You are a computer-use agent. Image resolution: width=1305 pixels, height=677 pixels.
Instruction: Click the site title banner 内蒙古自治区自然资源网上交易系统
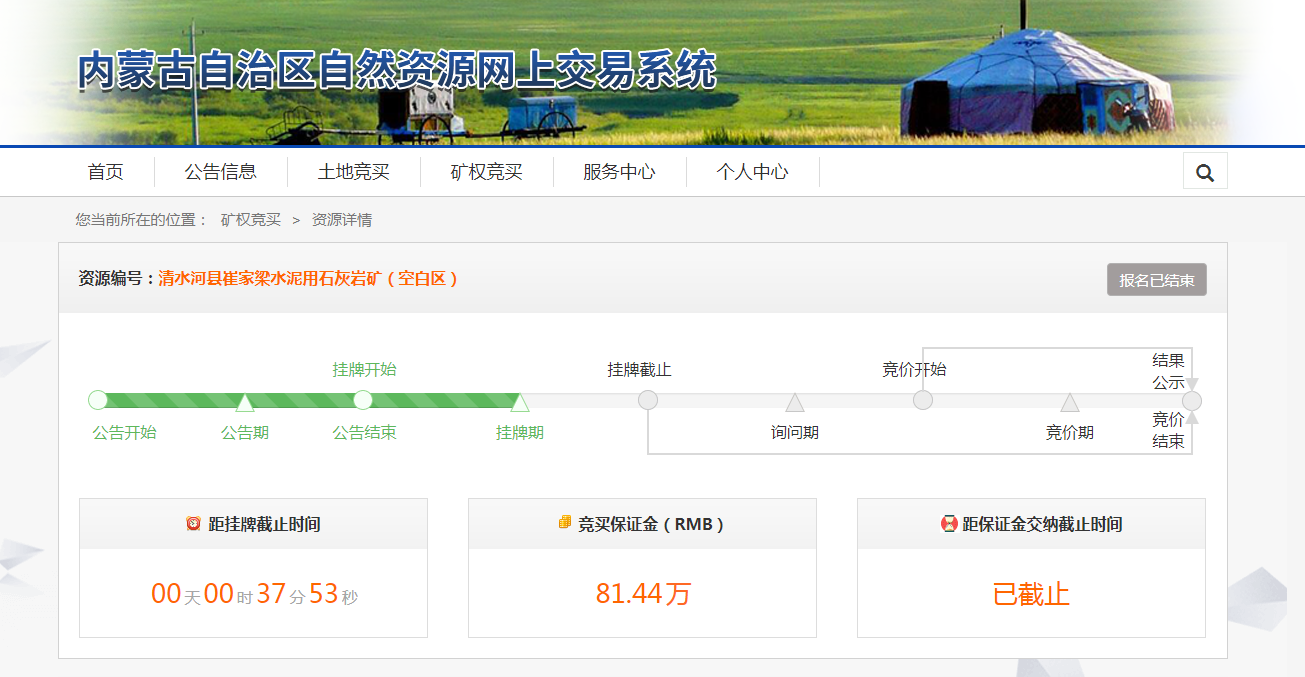point(397,72)
